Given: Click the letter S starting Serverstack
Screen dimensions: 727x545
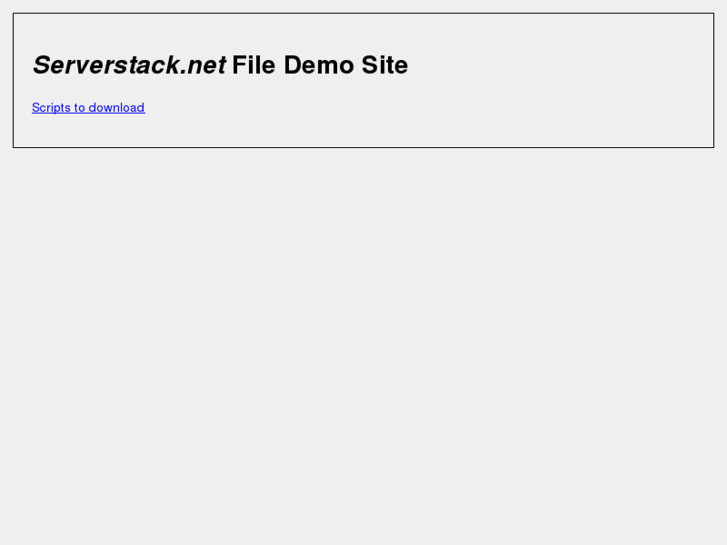Looking at the screenshot, I should [42, 65].
